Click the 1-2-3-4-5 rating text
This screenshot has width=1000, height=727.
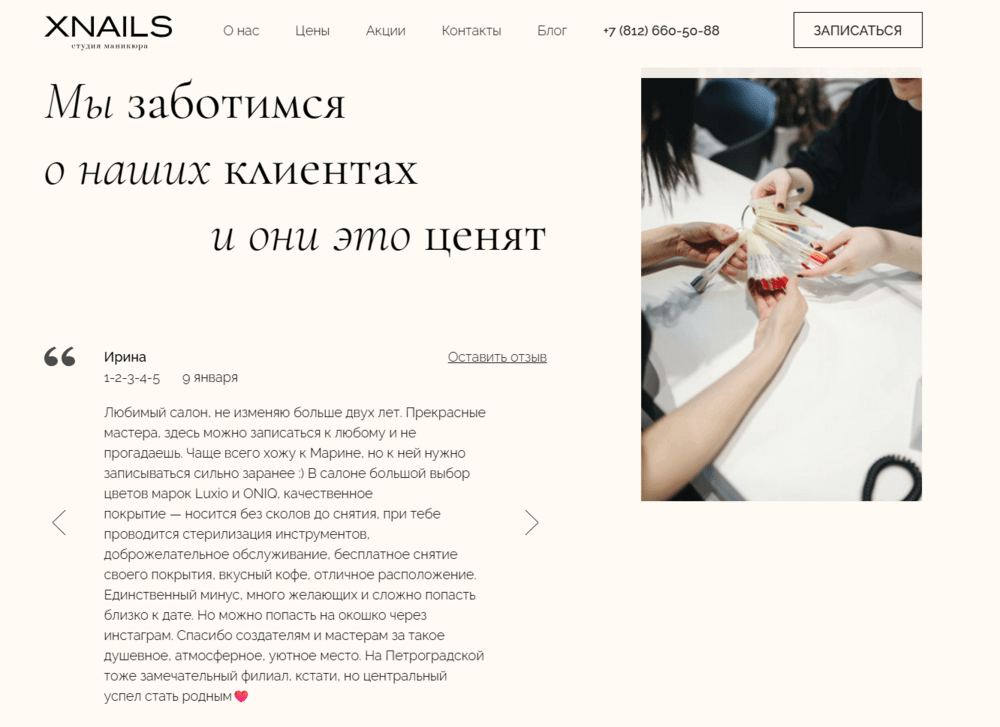(132, 378)
